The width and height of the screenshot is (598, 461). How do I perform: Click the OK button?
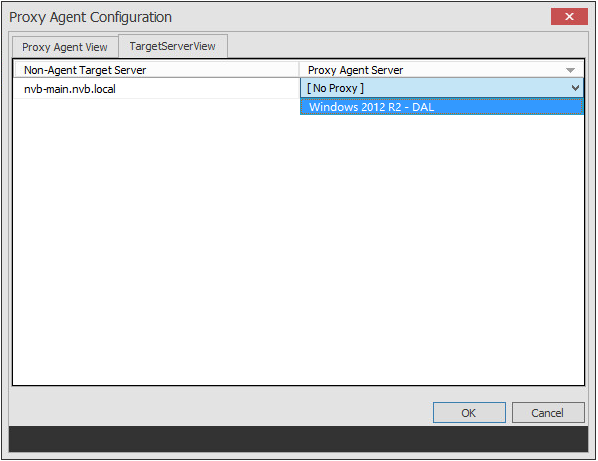(x=469, y=413)
